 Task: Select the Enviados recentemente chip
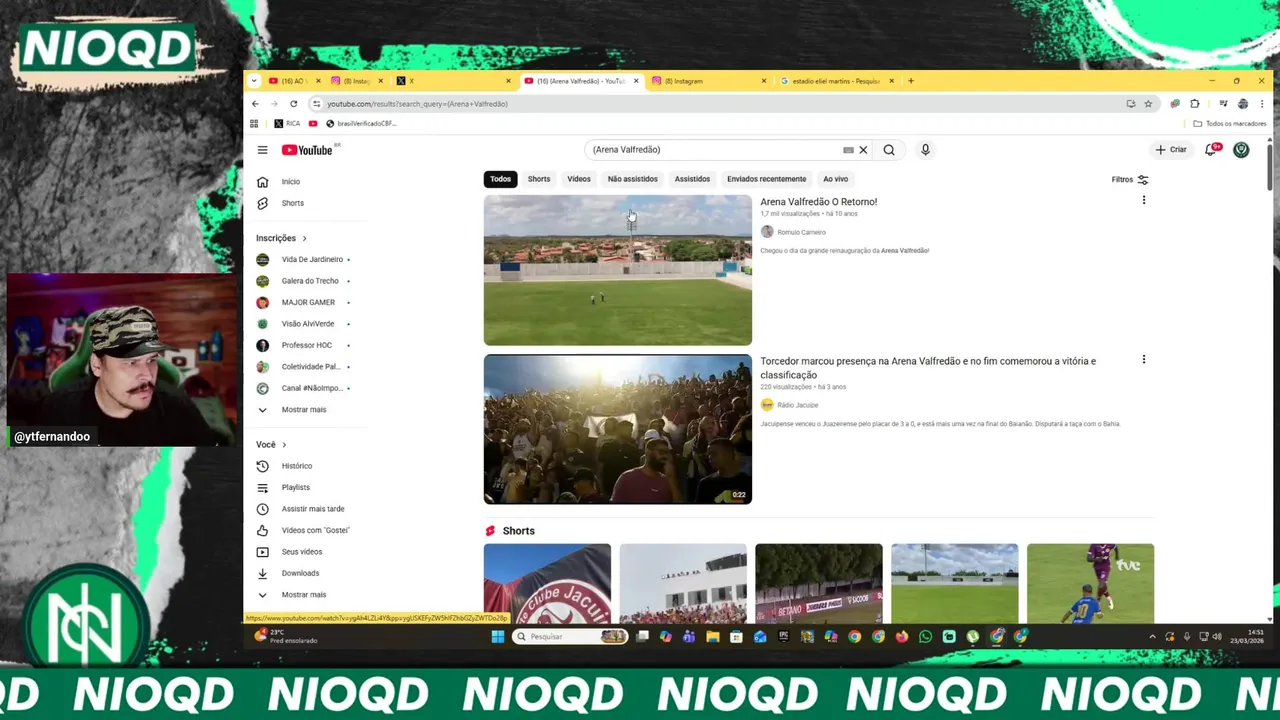point(767,179)
